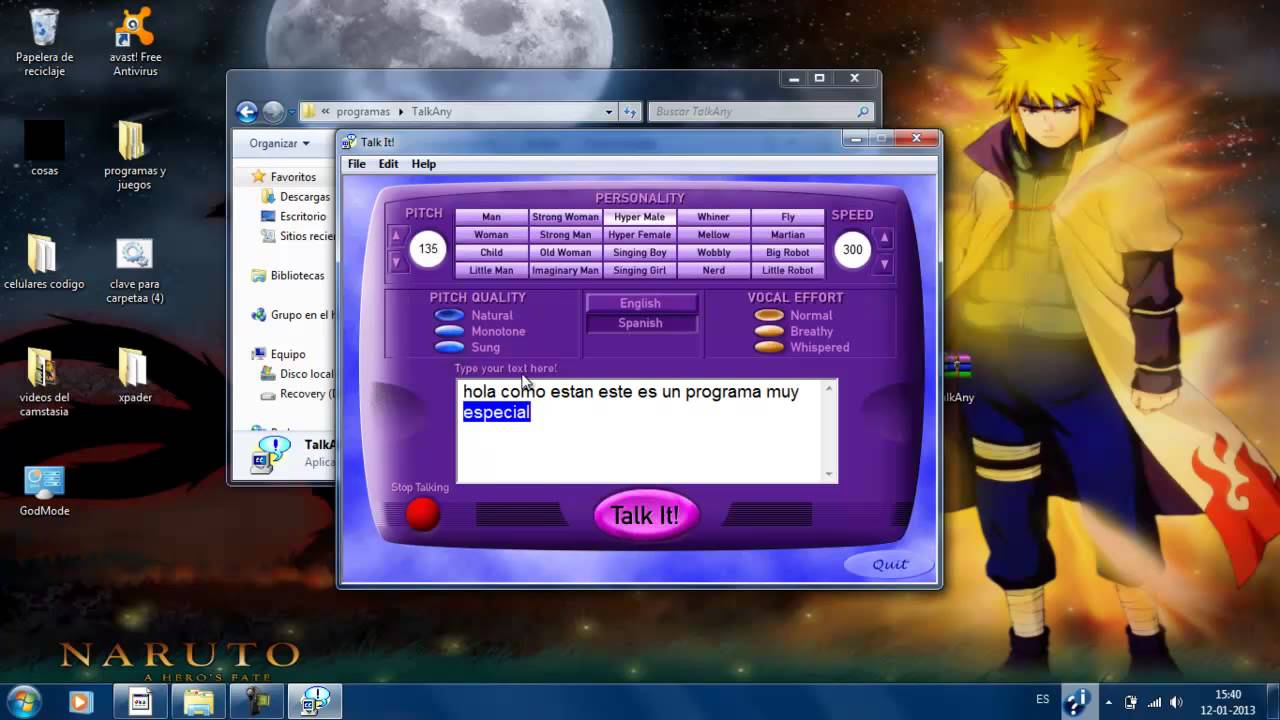1280x720 pixels.
Task: Click the Windows Start orb
Action: pyautogui.click(x=22, y=700)
